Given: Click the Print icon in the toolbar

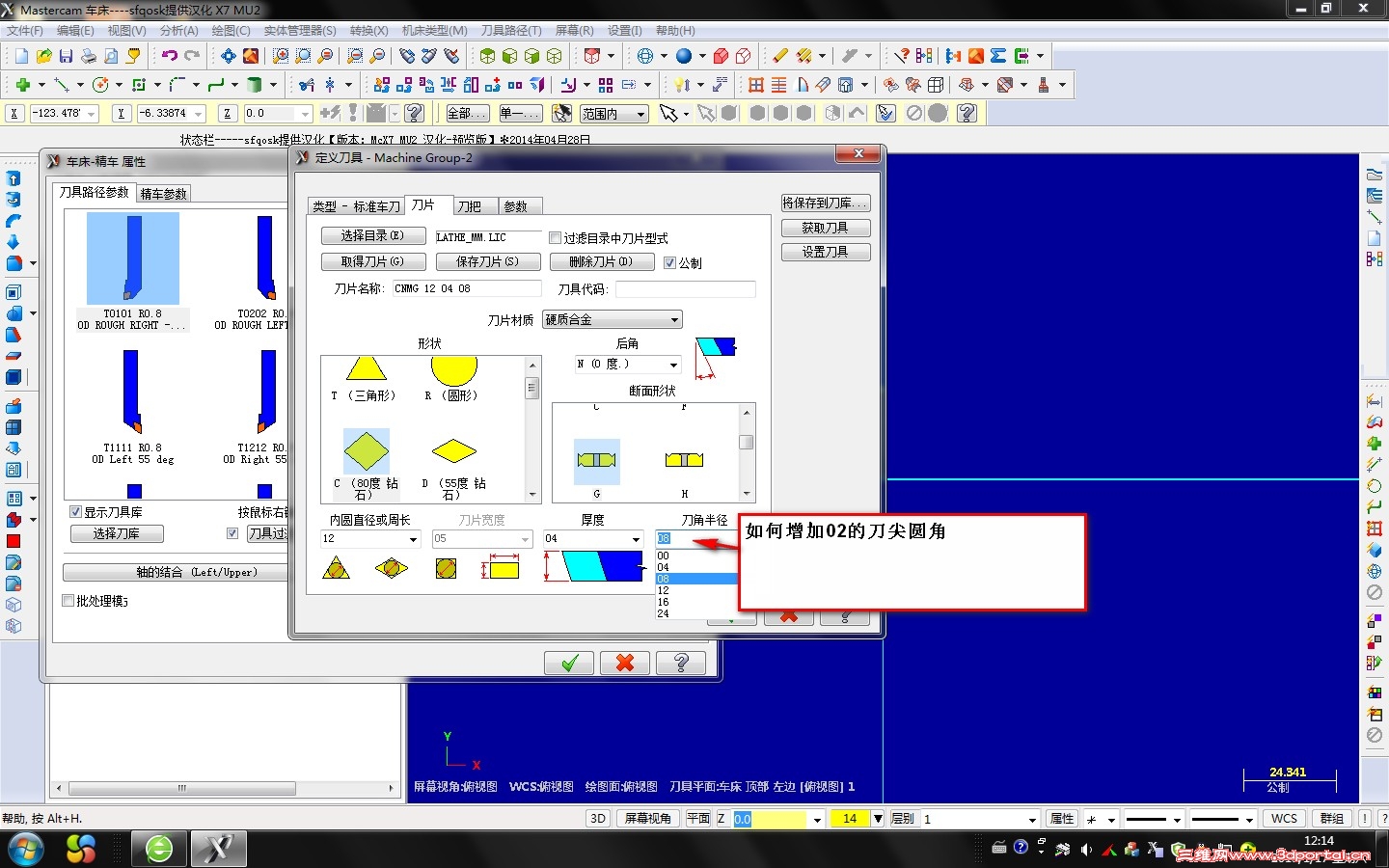Looking at the screenshot, I should tap(88, 56).
